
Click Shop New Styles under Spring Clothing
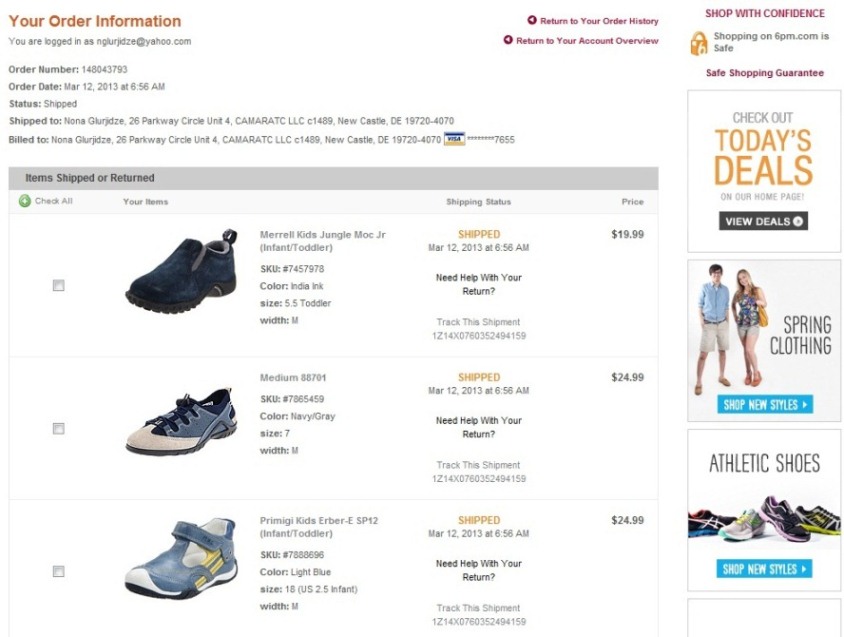764,405
